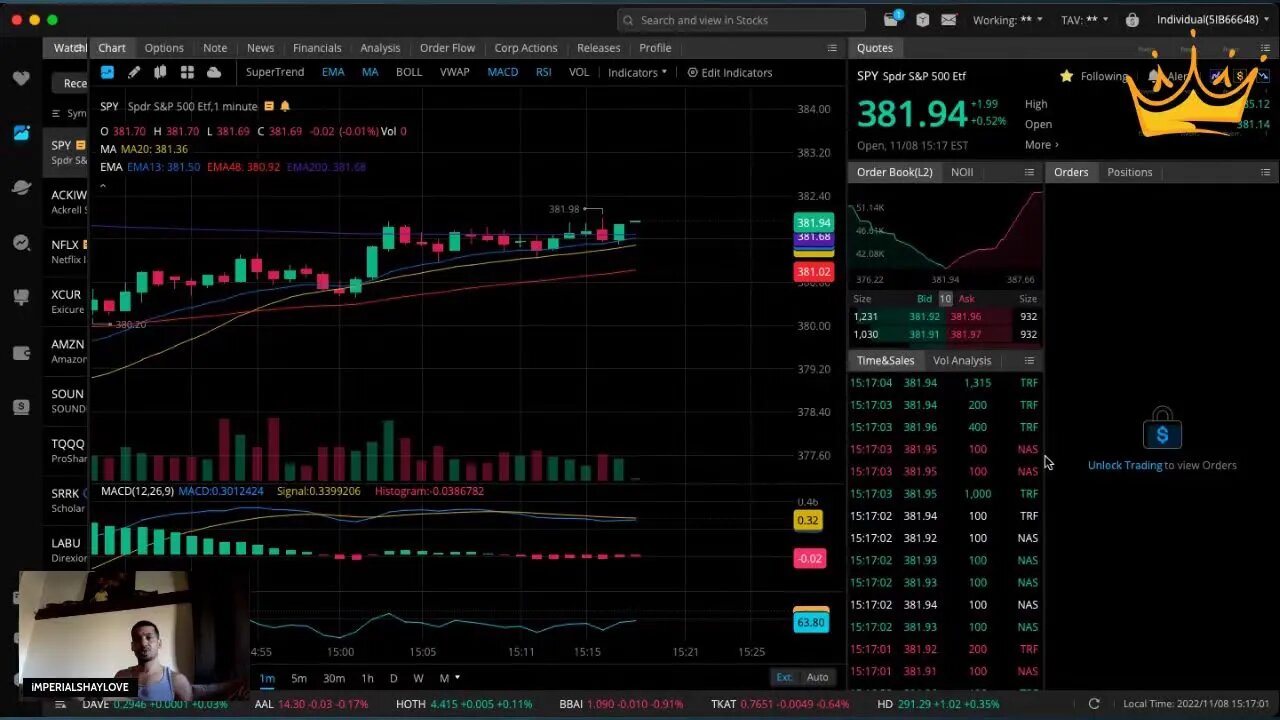1280x720 pixels.
Task: Open the notifications folder icon in top bar
Action: (891, 19)
